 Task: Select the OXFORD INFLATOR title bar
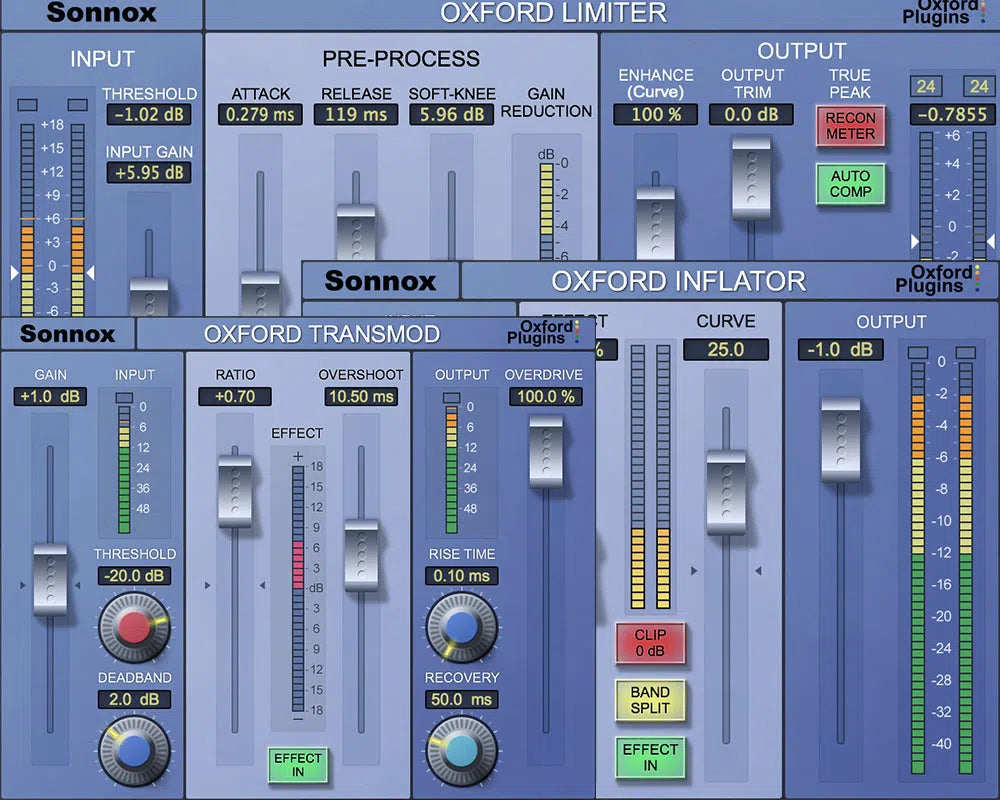678,281
